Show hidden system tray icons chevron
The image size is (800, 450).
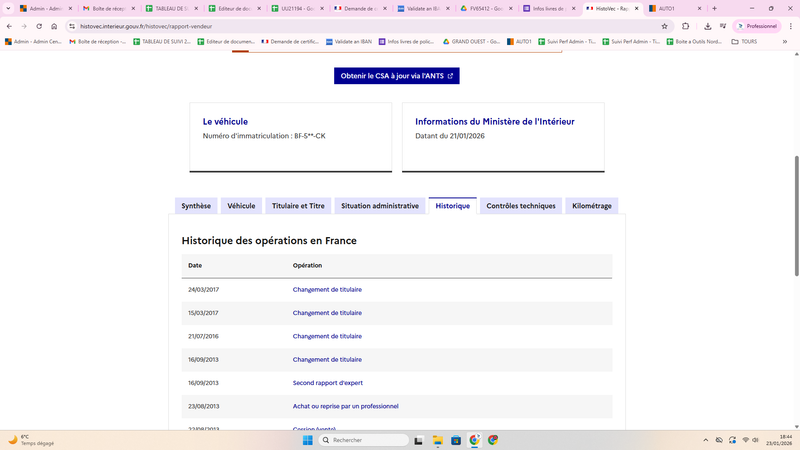point(704,440)
